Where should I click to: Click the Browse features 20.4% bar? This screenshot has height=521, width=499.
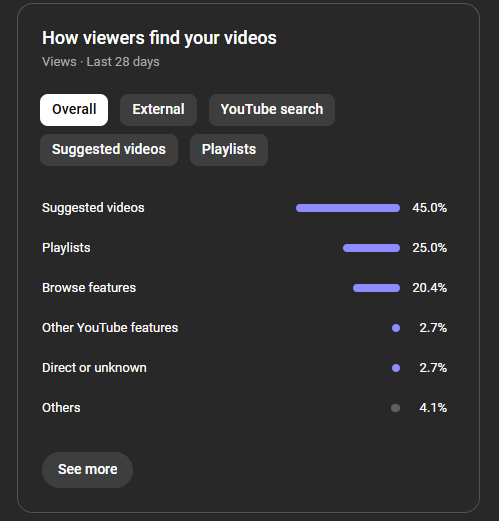376,288
